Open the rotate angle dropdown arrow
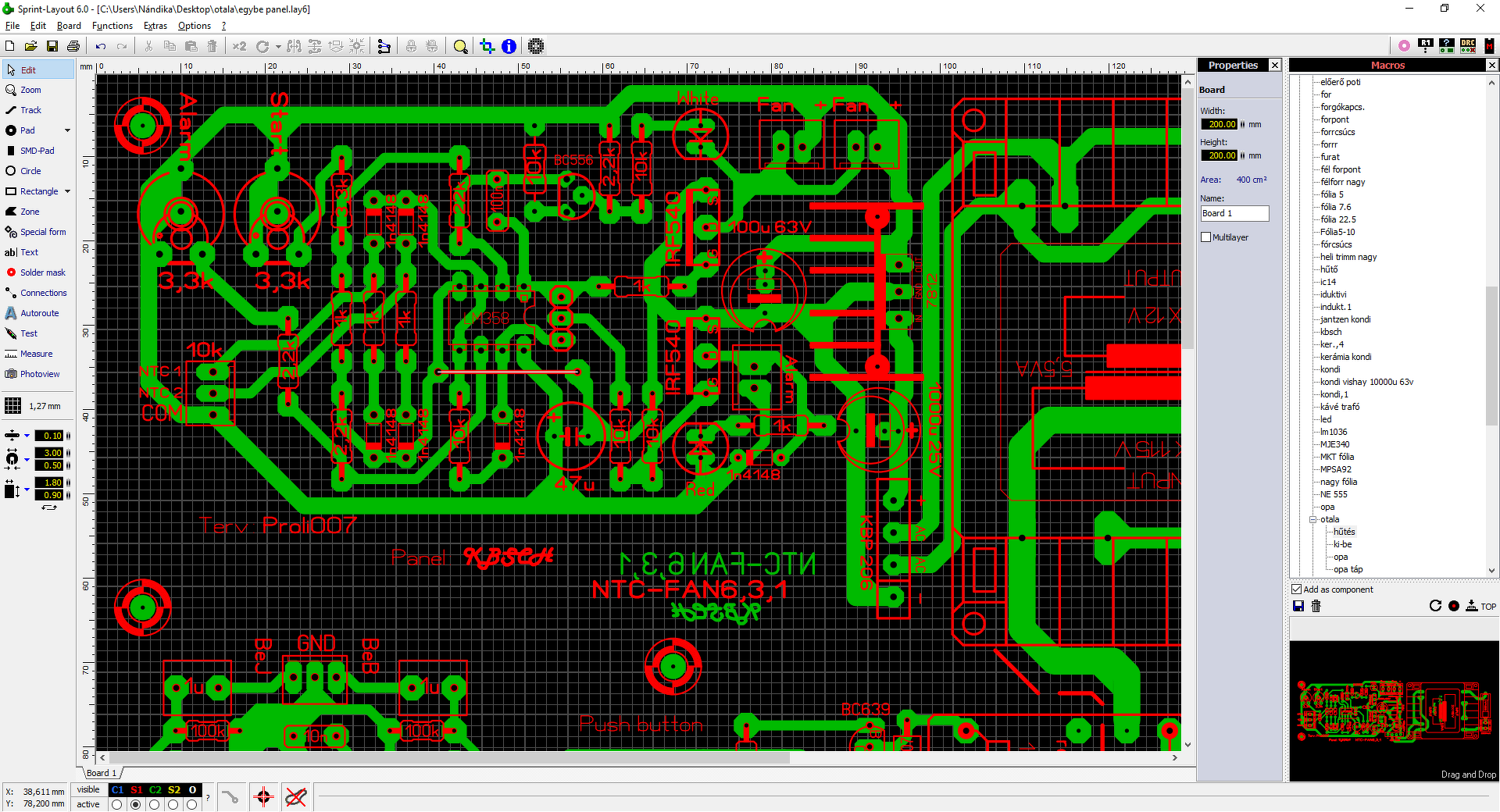The image size is (1500, 812). pos(278,46)
